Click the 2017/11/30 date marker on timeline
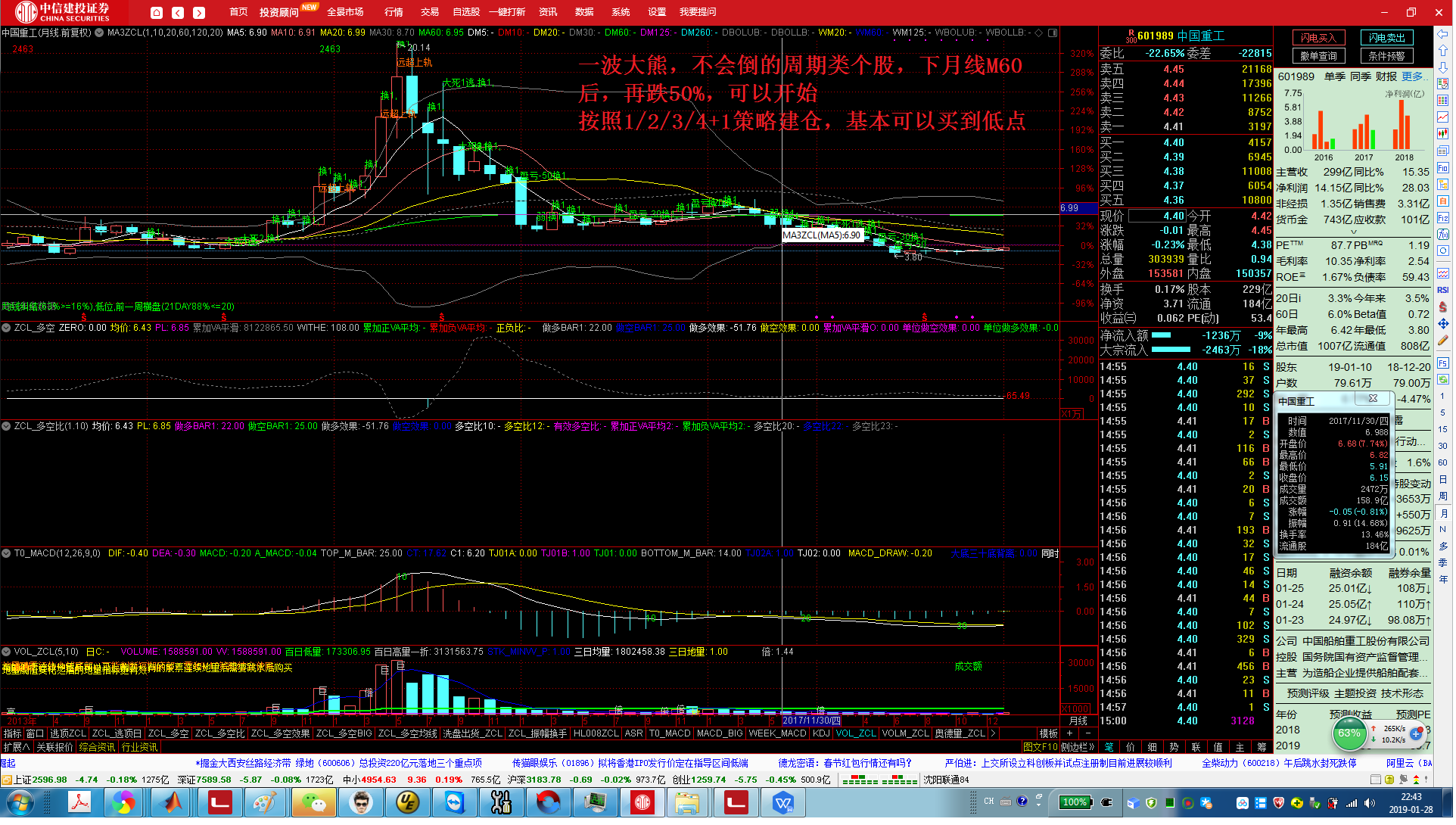The height and width of the screenshot is (825, 1456). coord(811,722)
